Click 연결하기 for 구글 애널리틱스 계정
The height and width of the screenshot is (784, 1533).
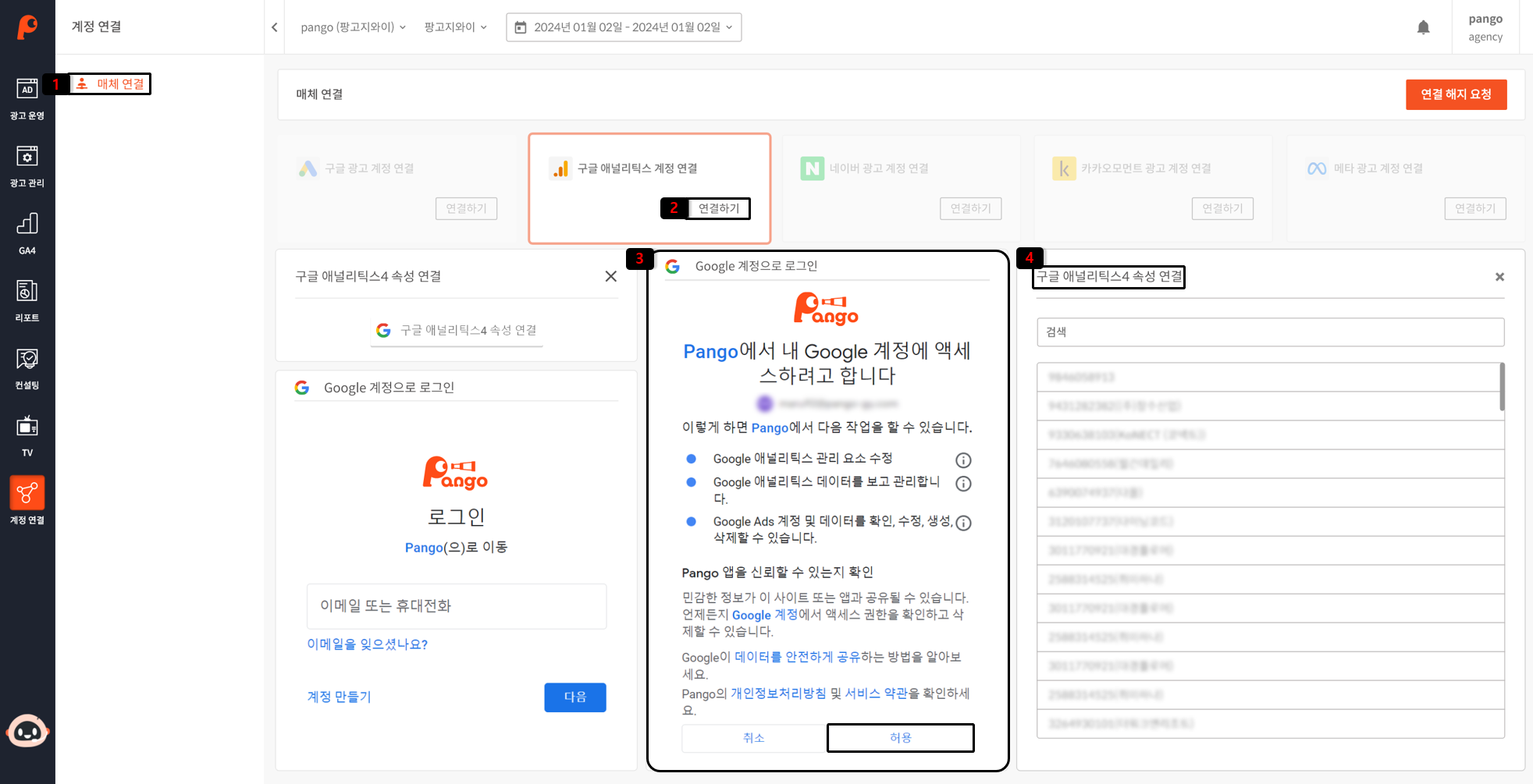tap(718, 208)
